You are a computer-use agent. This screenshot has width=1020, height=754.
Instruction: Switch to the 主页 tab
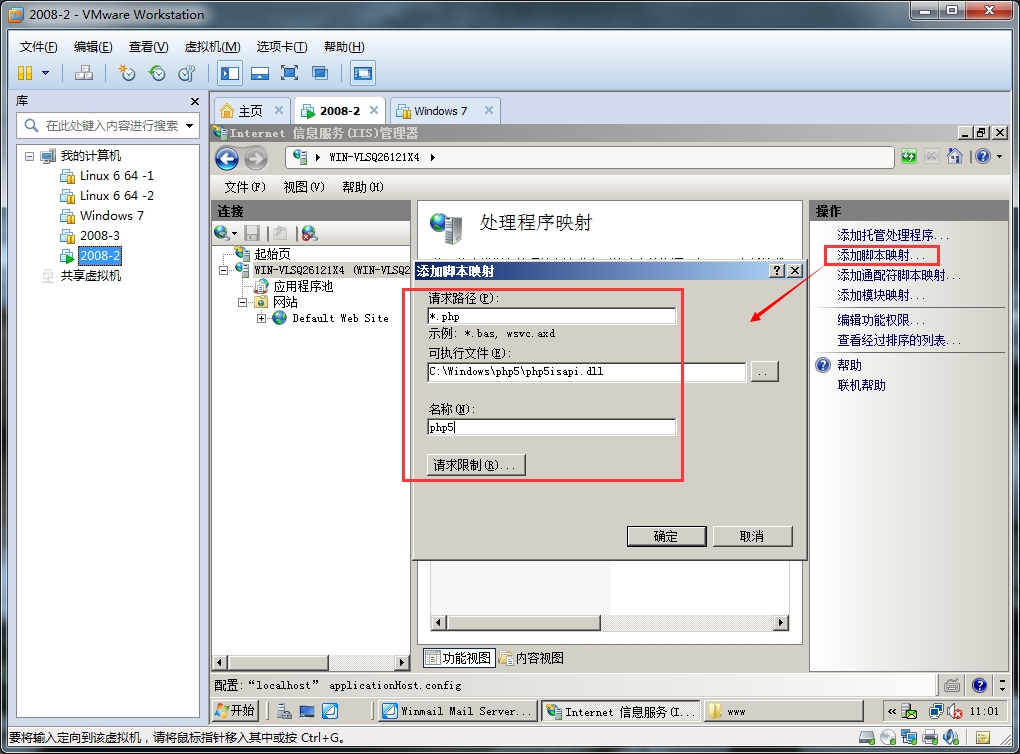(250, 111)
